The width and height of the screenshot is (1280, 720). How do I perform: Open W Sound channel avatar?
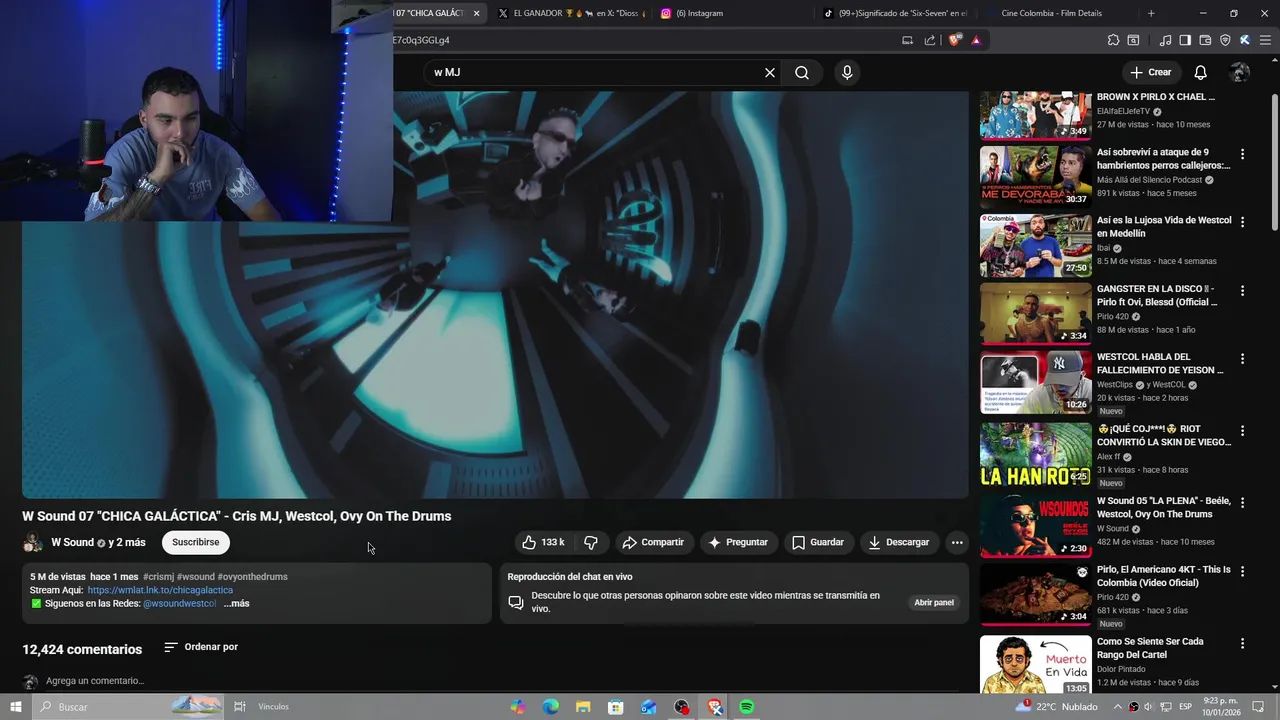(33, 542)
